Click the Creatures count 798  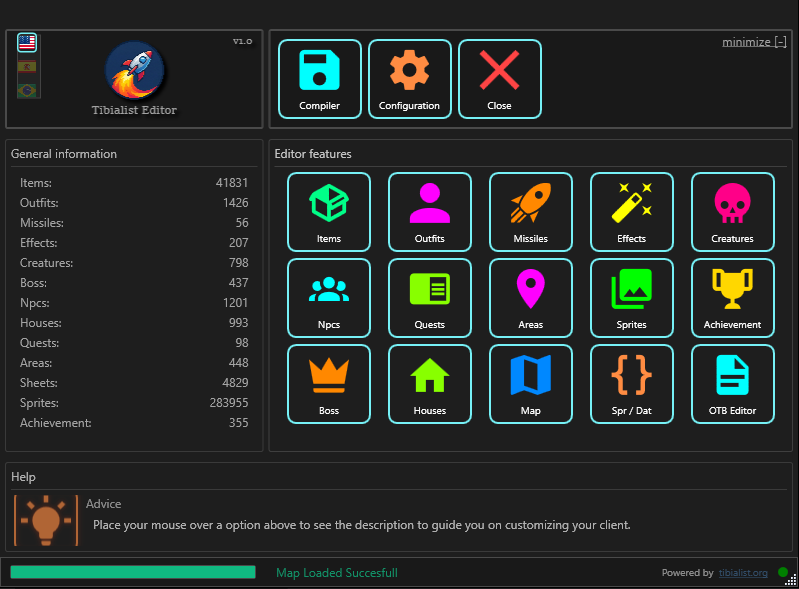pos(238,263)
